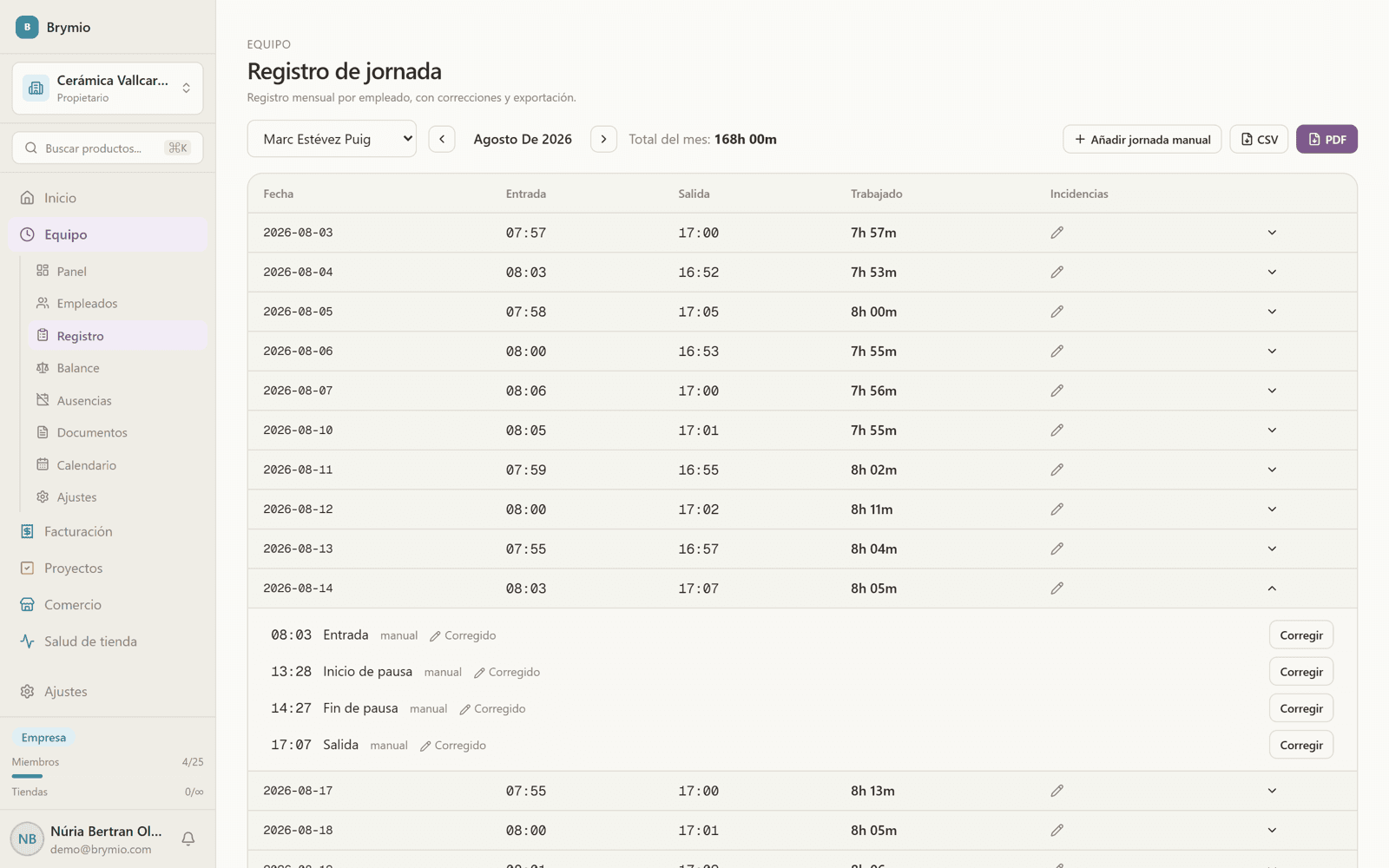Open Cerámica Vallcar company switcher
The width and height of the screenshot is (1389, 868).
[x=108, y=88]
